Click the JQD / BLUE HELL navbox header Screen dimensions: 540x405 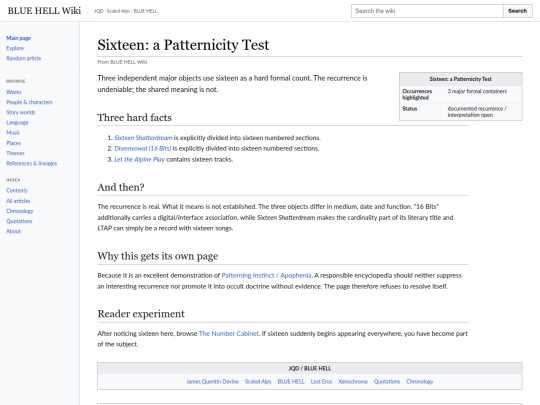point(310,368)
